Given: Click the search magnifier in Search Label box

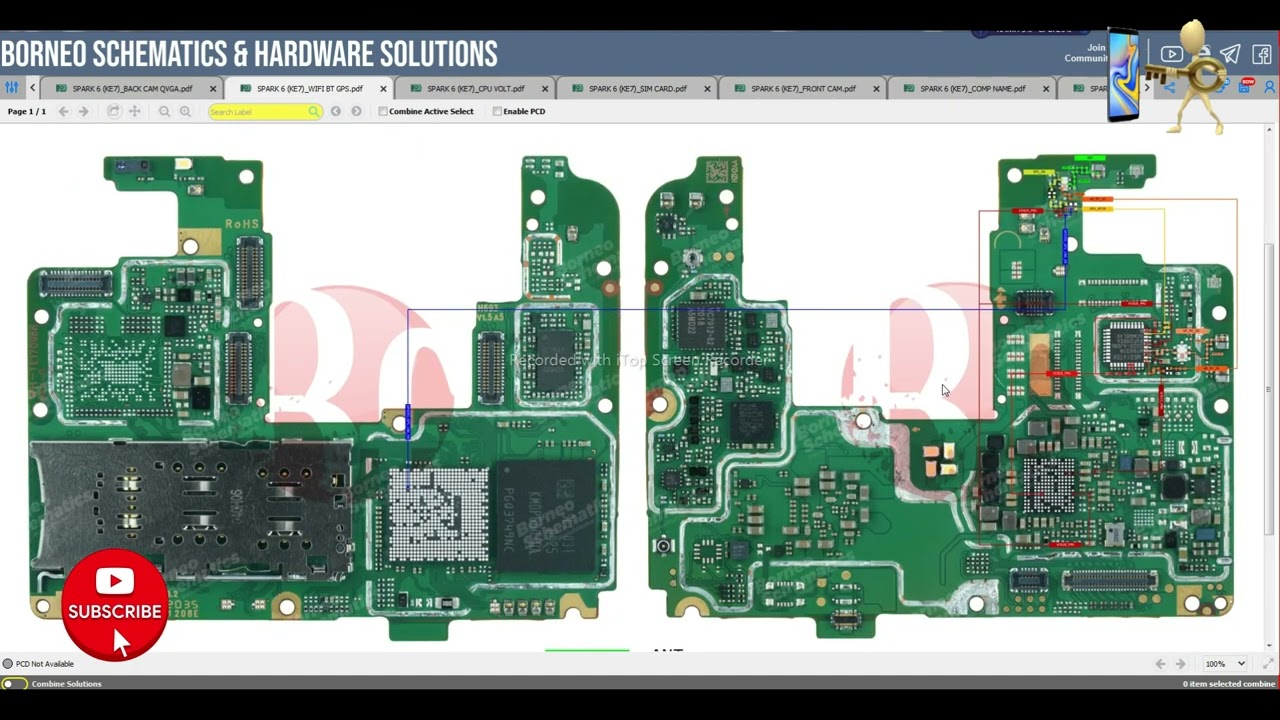Looking at the screenshot, I should click(x=314, y=112).
